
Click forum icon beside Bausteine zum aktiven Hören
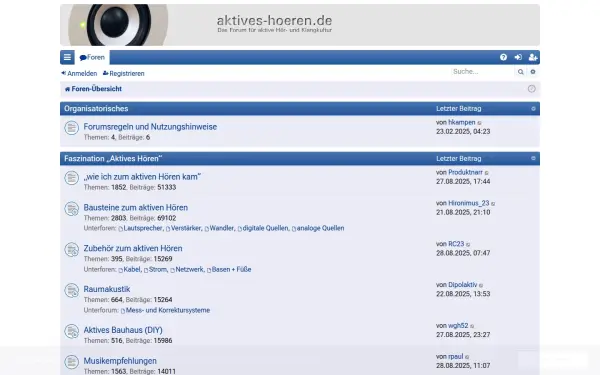click(x=72, y=209)
